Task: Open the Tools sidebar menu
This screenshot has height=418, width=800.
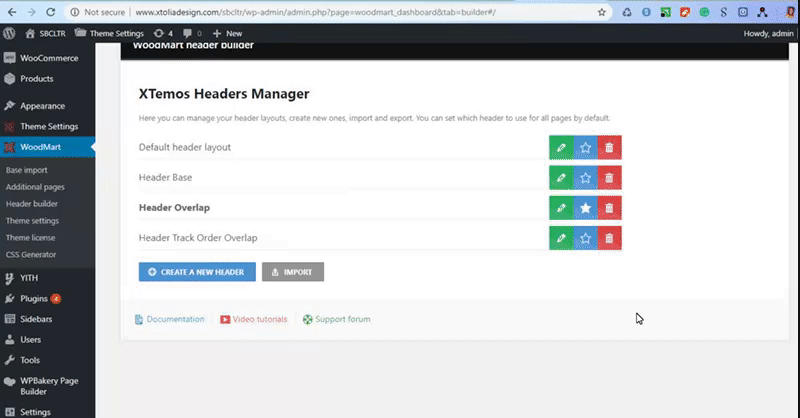Action: coord(47,360)
